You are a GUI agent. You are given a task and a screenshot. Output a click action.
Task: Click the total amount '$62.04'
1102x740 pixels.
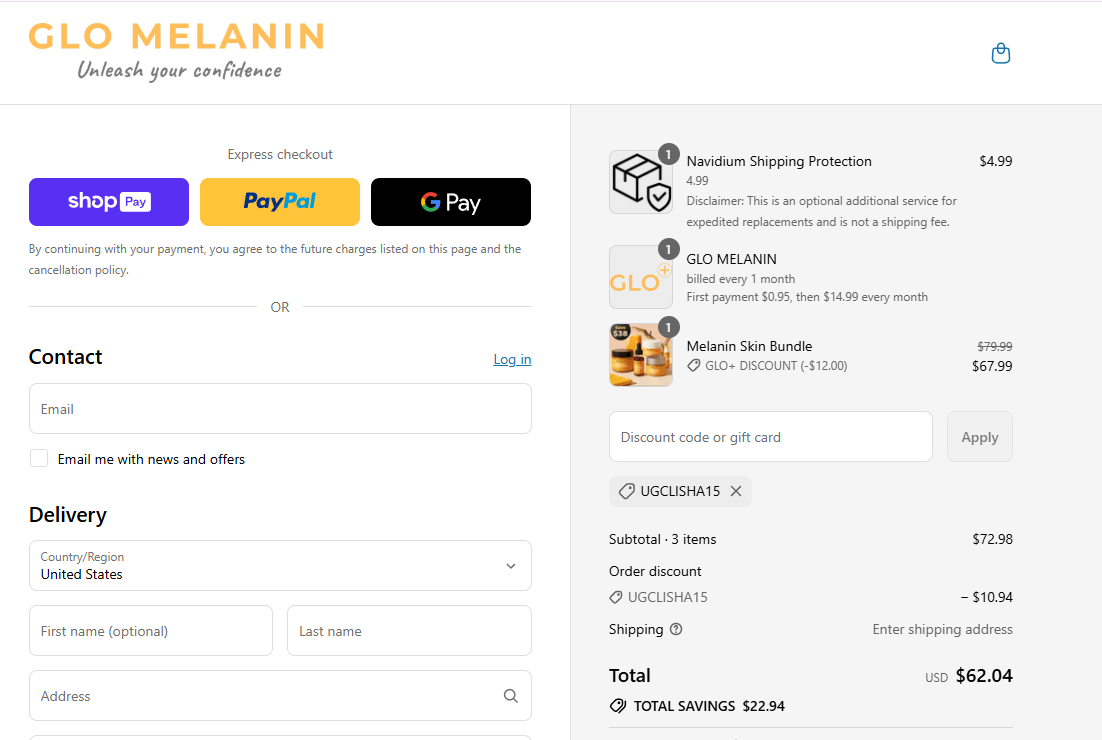pos(984,675)
